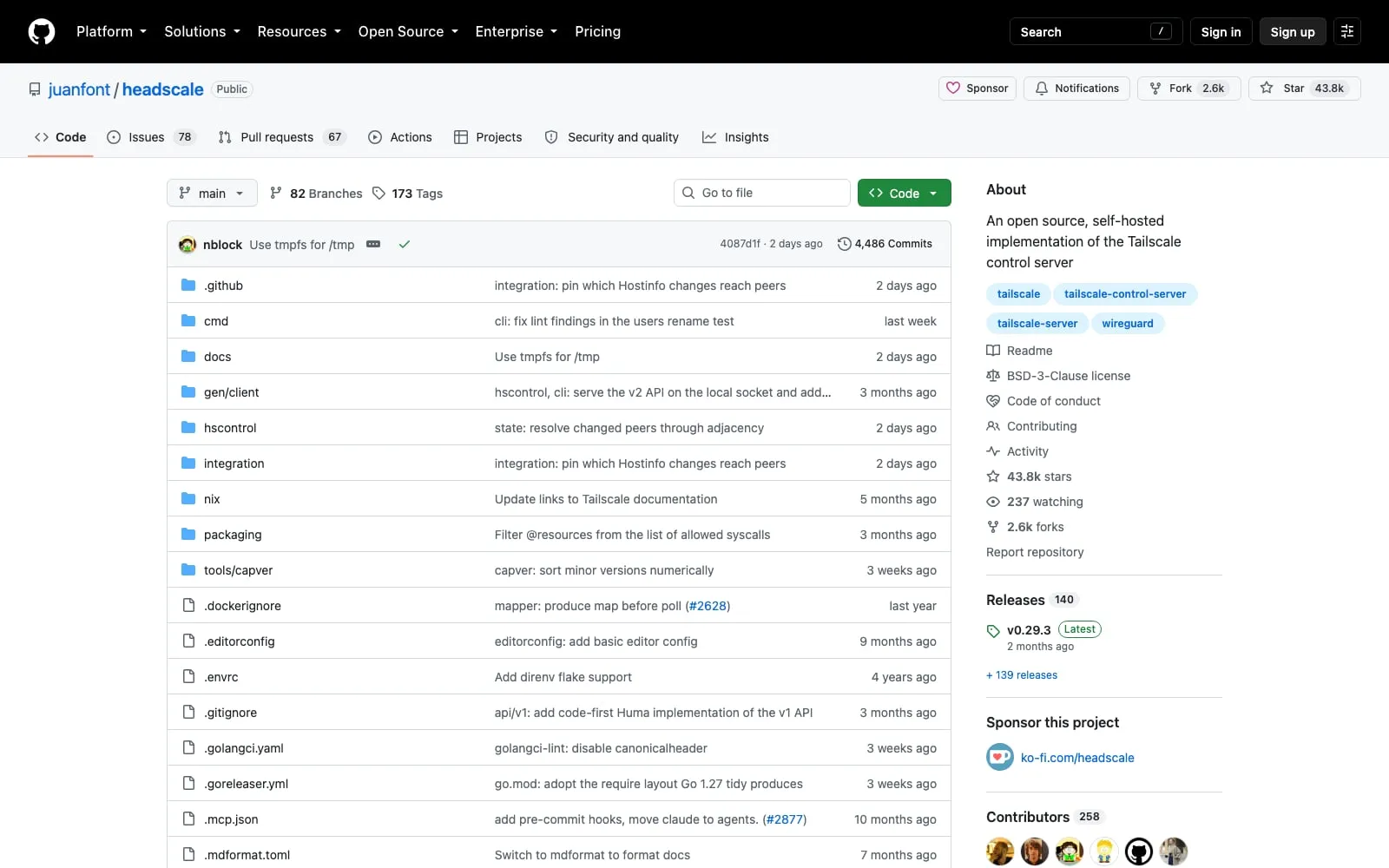Click the license scale icon
Image resolution: width=1389 pixels, height=868 pixels.
(993, 376)
